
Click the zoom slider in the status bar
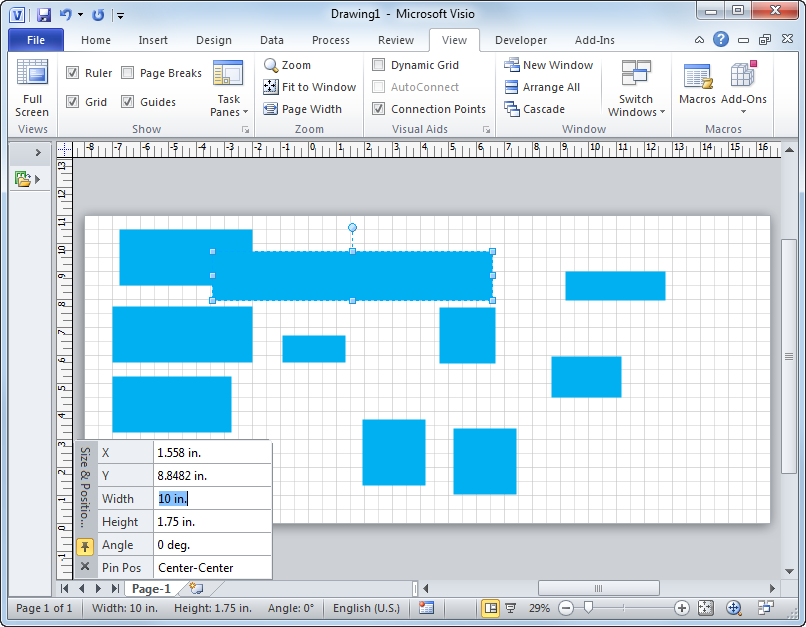(x=589, y=608)
